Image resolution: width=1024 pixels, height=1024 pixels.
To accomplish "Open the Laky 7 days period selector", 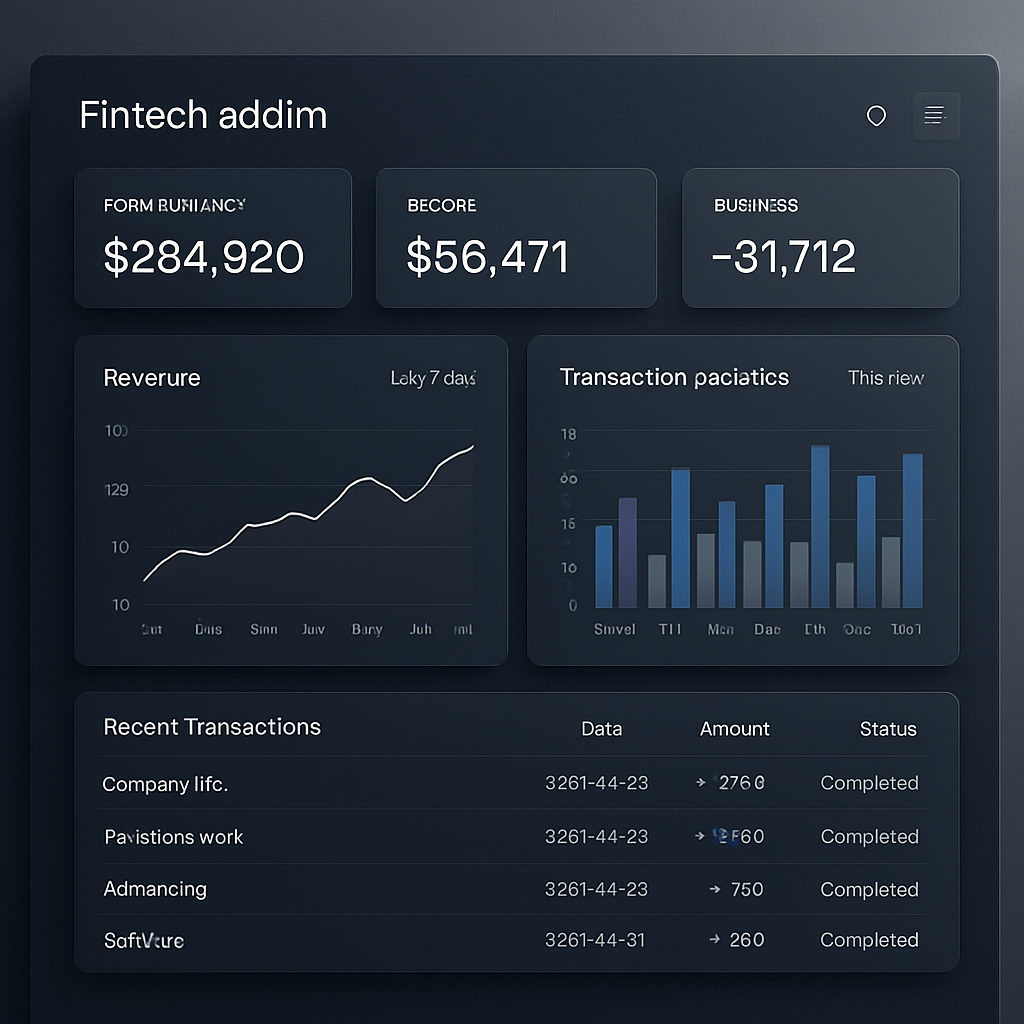I will (433, 378).
